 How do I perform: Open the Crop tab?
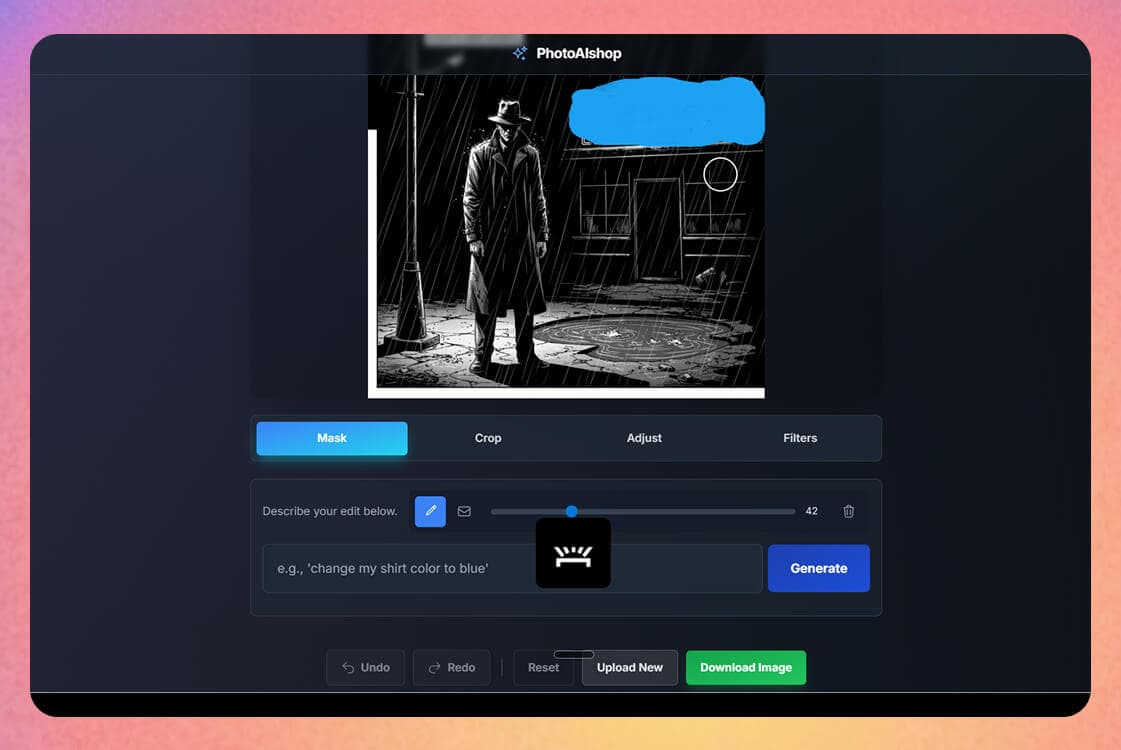point(488,438)
